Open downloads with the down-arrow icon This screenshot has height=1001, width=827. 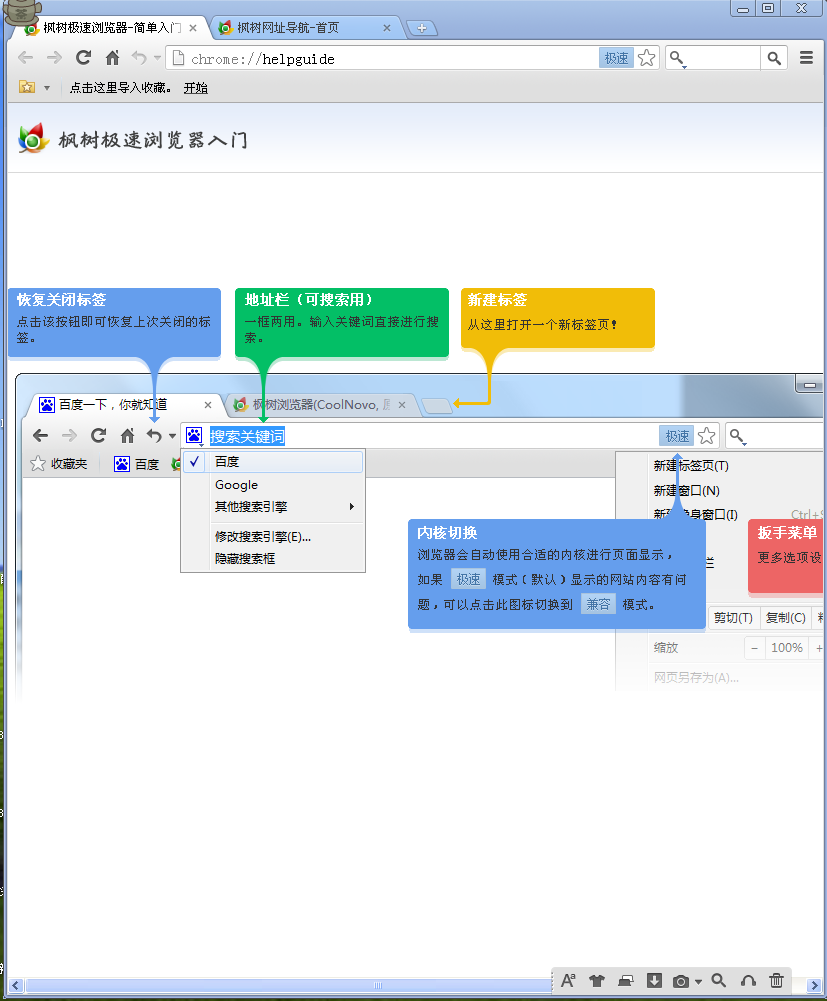654,981
